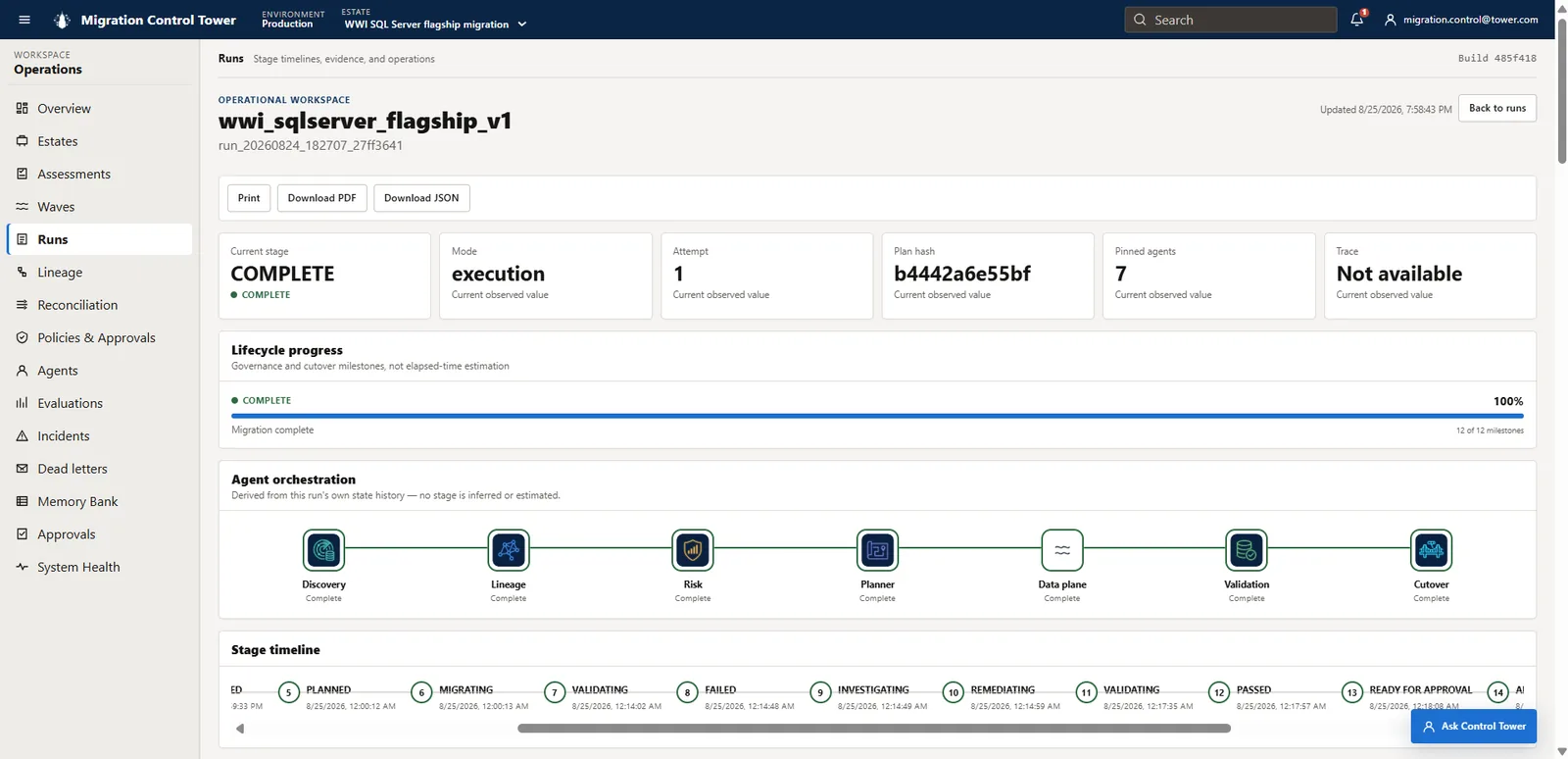This screenshot has width=1568, height=759.
Task: Click the Overview sidebar icon
Action: (22, 108)
